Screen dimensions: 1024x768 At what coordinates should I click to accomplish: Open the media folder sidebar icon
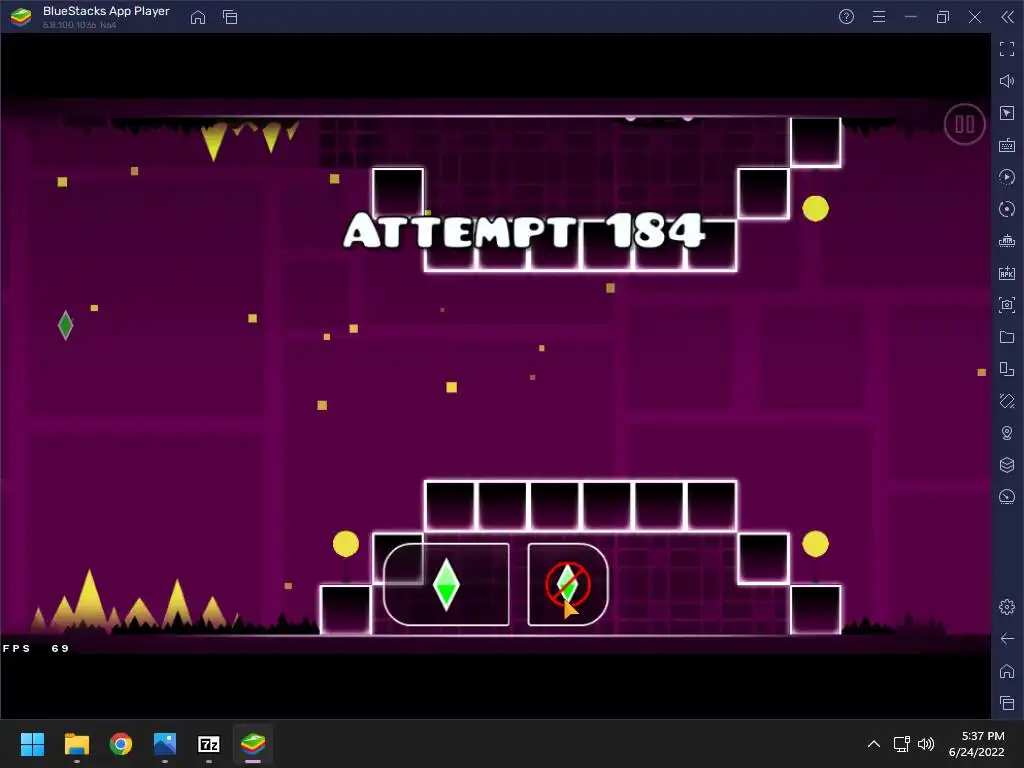point(1007,337)
